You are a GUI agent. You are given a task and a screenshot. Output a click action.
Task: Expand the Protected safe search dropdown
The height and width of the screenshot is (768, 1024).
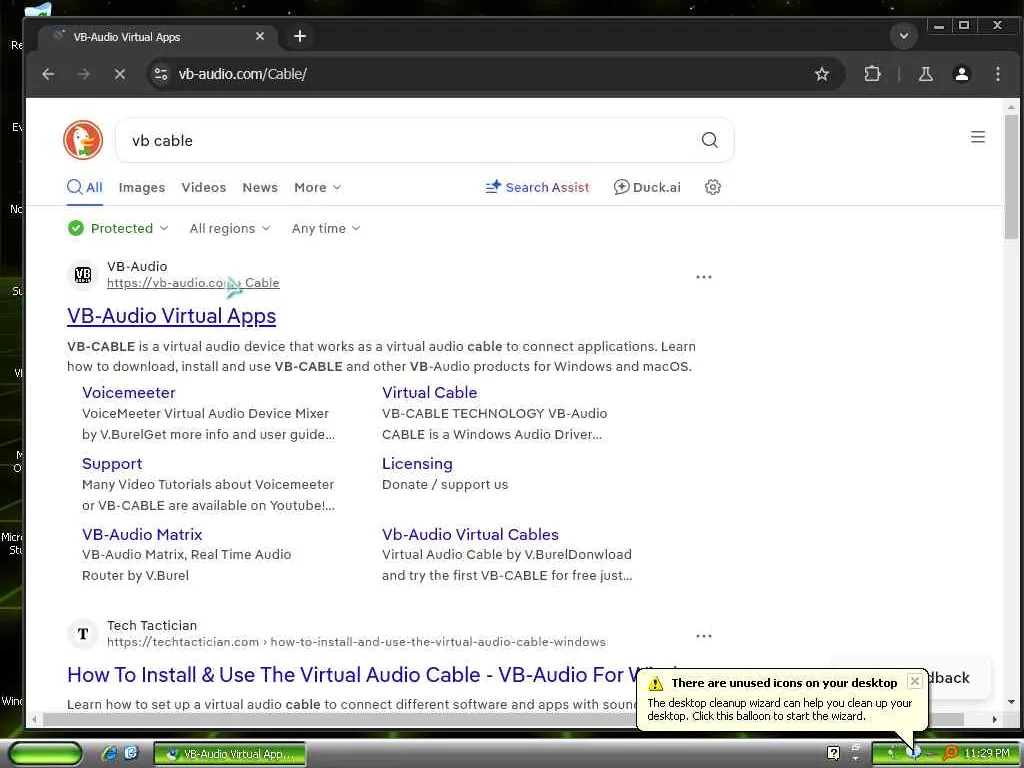(118, 229)
